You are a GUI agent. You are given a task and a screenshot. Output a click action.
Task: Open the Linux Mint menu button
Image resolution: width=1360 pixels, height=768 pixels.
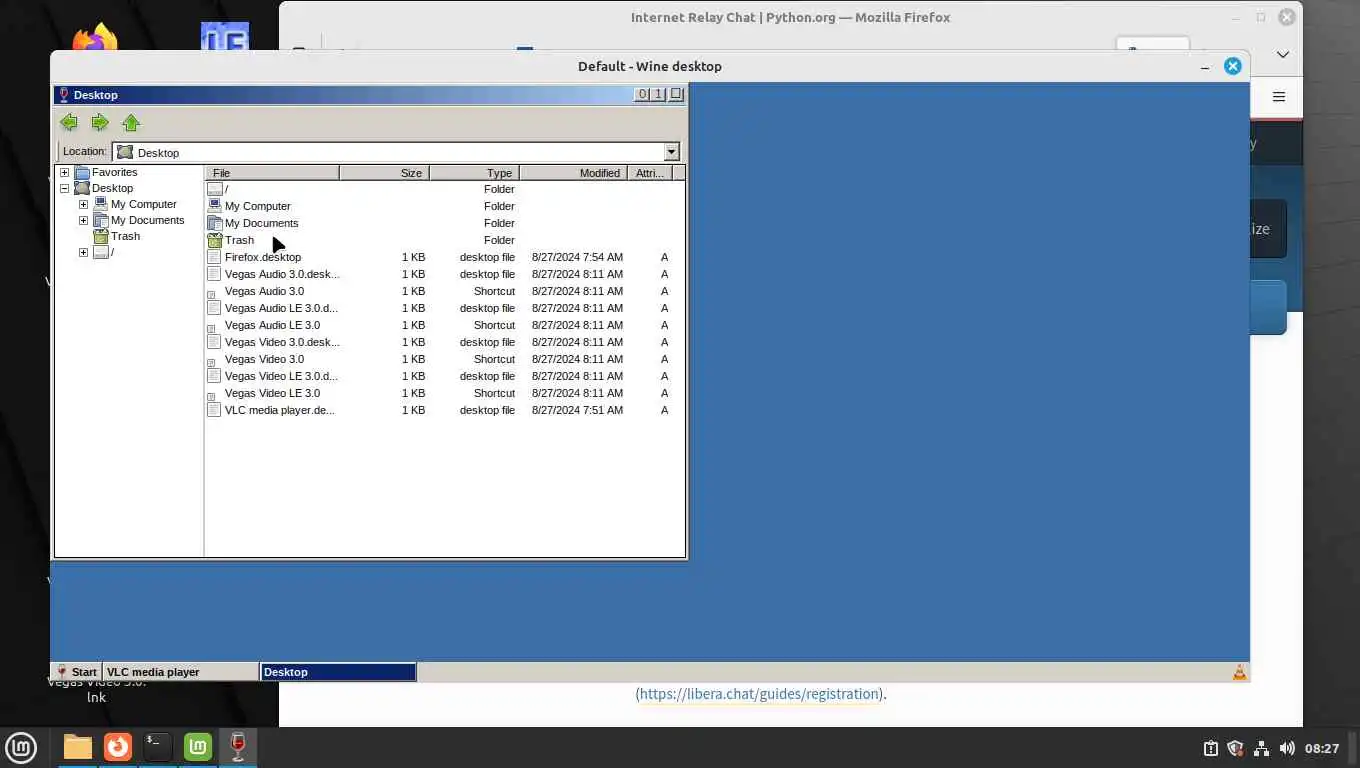(21, 747)
